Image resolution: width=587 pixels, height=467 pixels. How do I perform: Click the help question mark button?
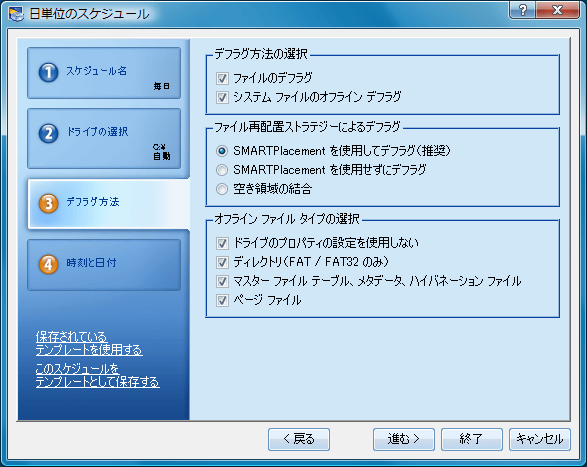coord(523,10)
